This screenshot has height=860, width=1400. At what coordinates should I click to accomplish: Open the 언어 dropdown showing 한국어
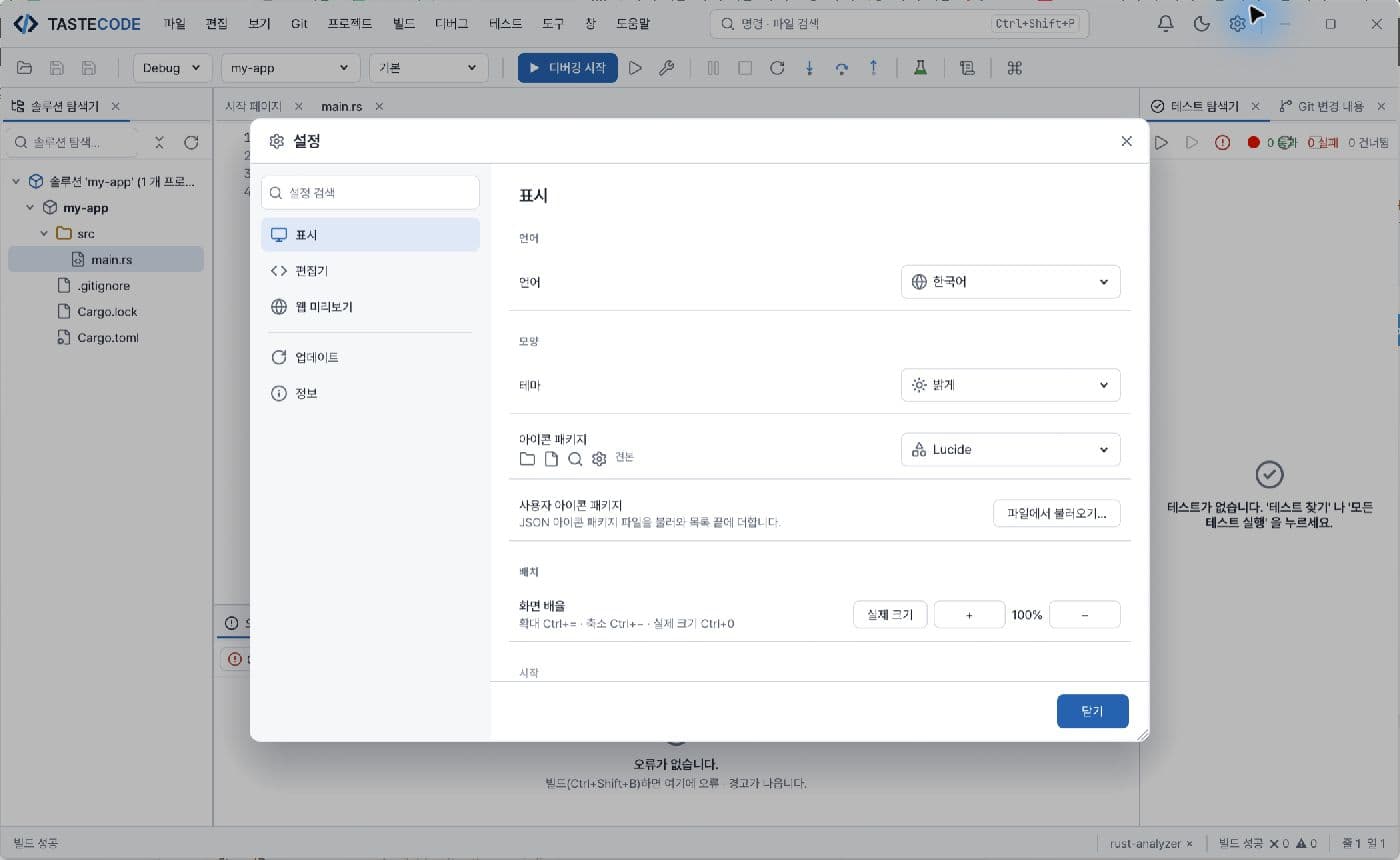pos(1010,282)
